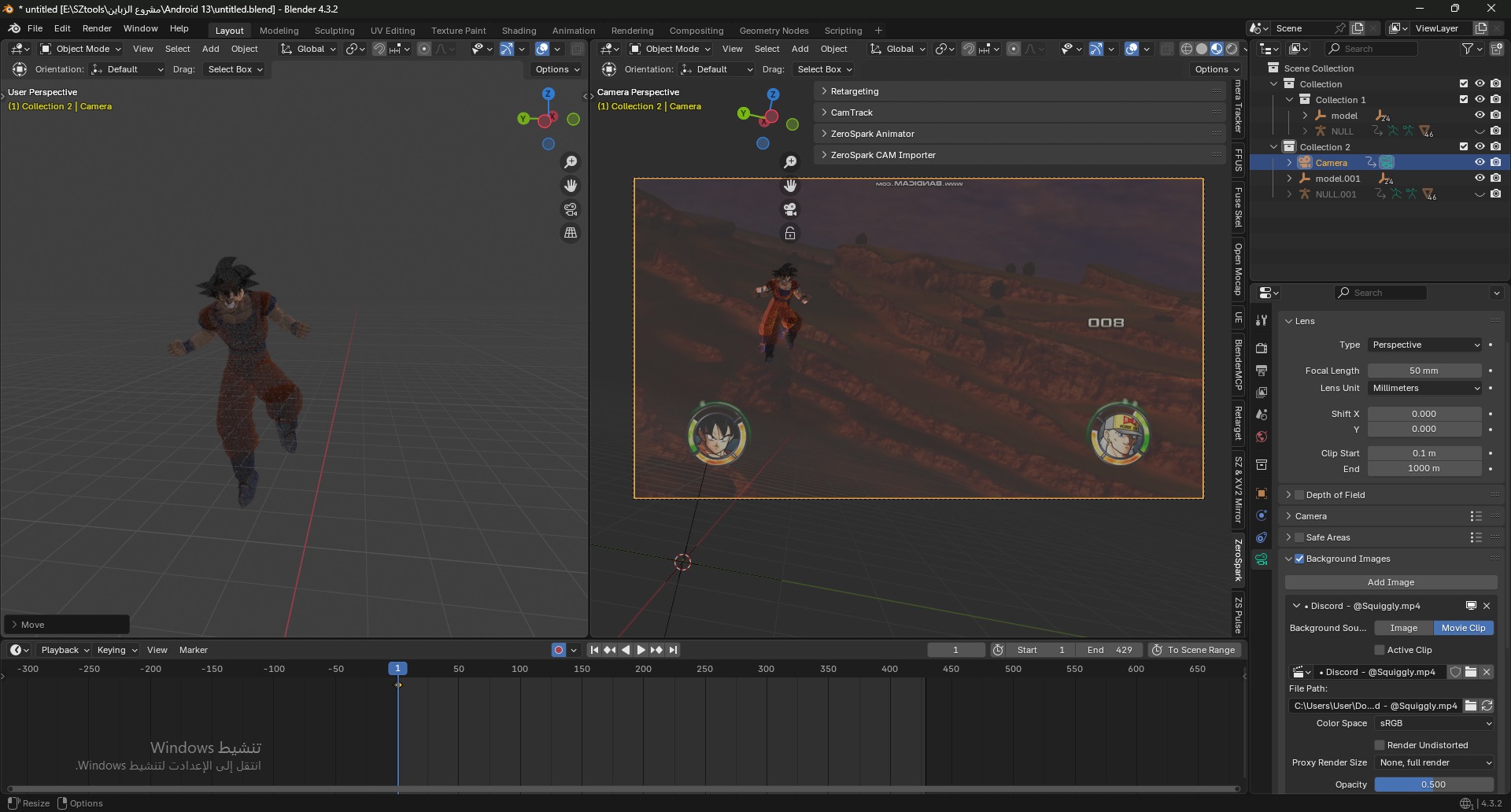Open the Camera Data properties tab

tap(1262, 559)
